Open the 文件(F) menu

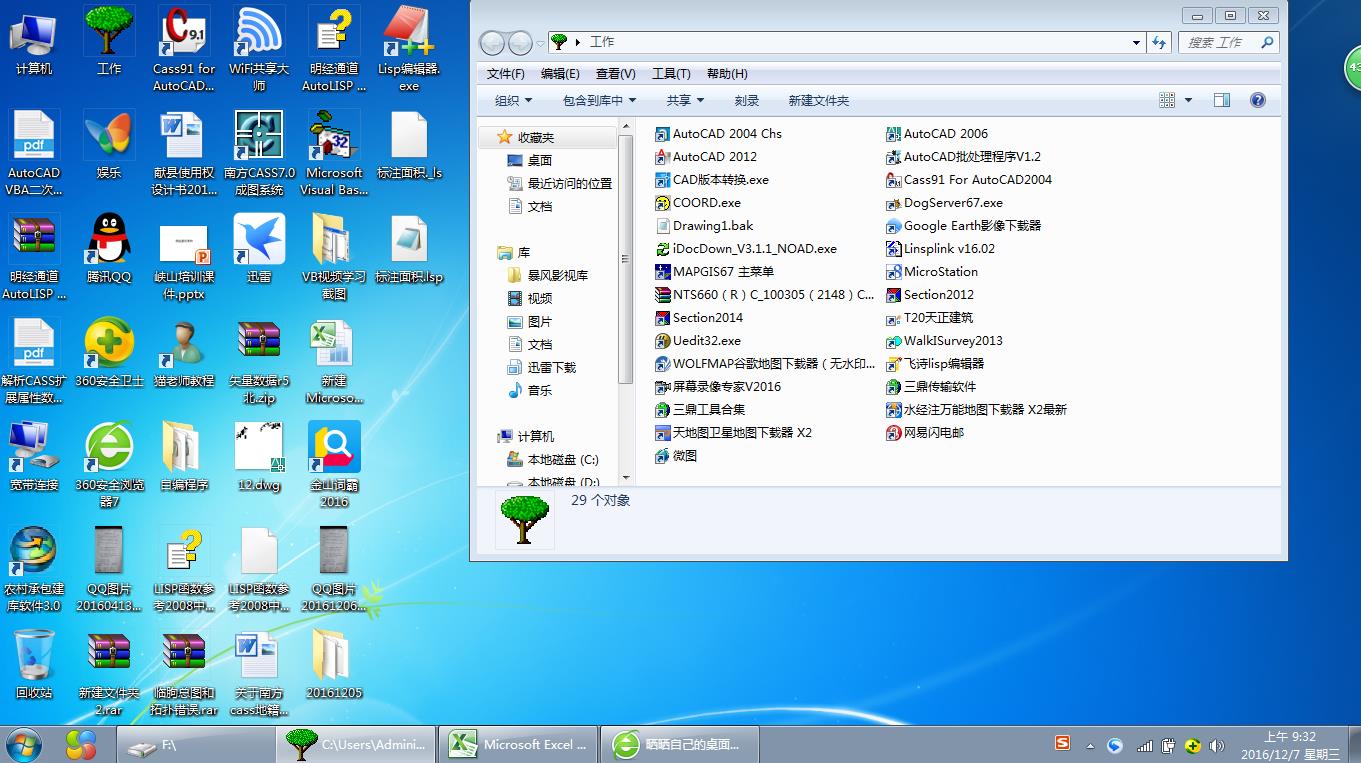point(505,74)
